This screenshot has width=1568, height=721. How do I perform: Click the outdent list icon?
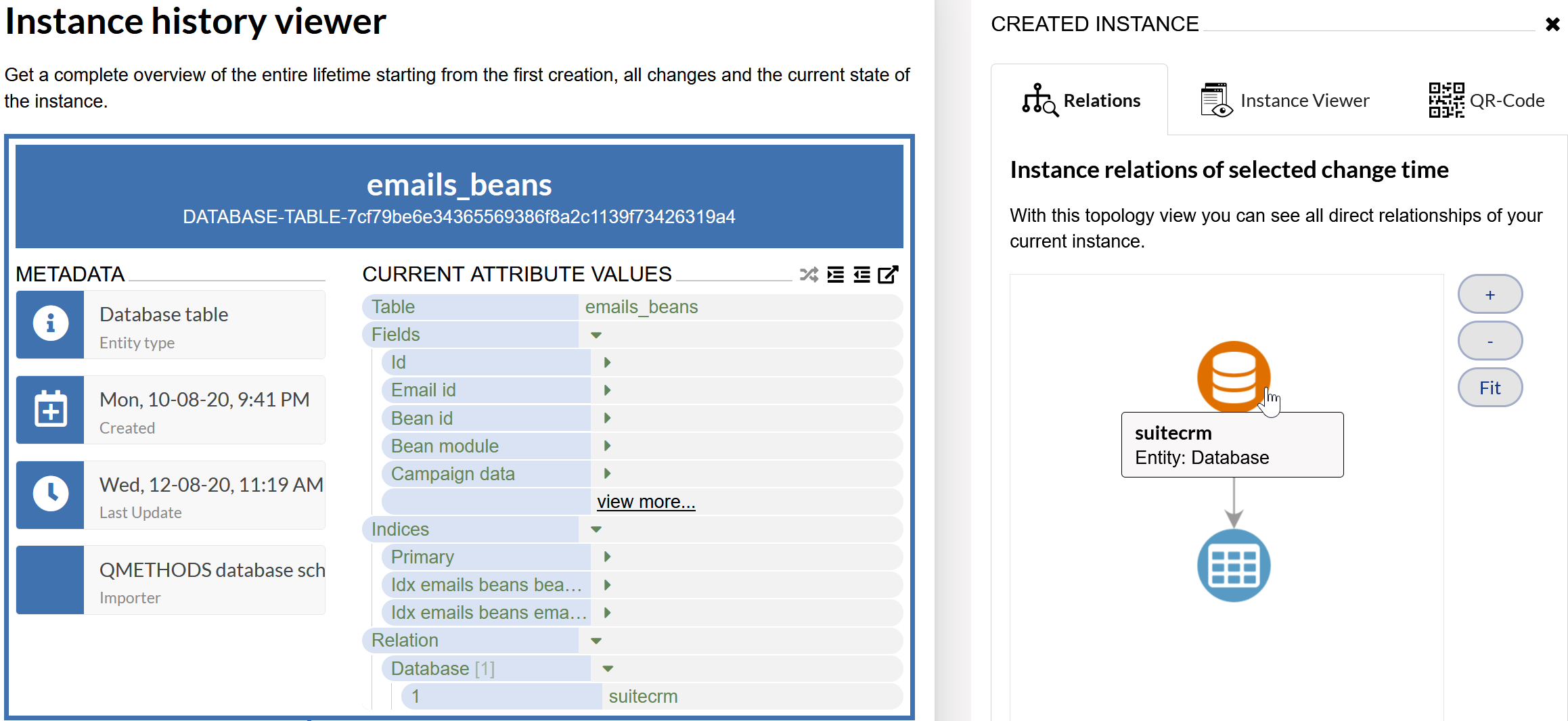pyautogui.click(x=861, y=275)
